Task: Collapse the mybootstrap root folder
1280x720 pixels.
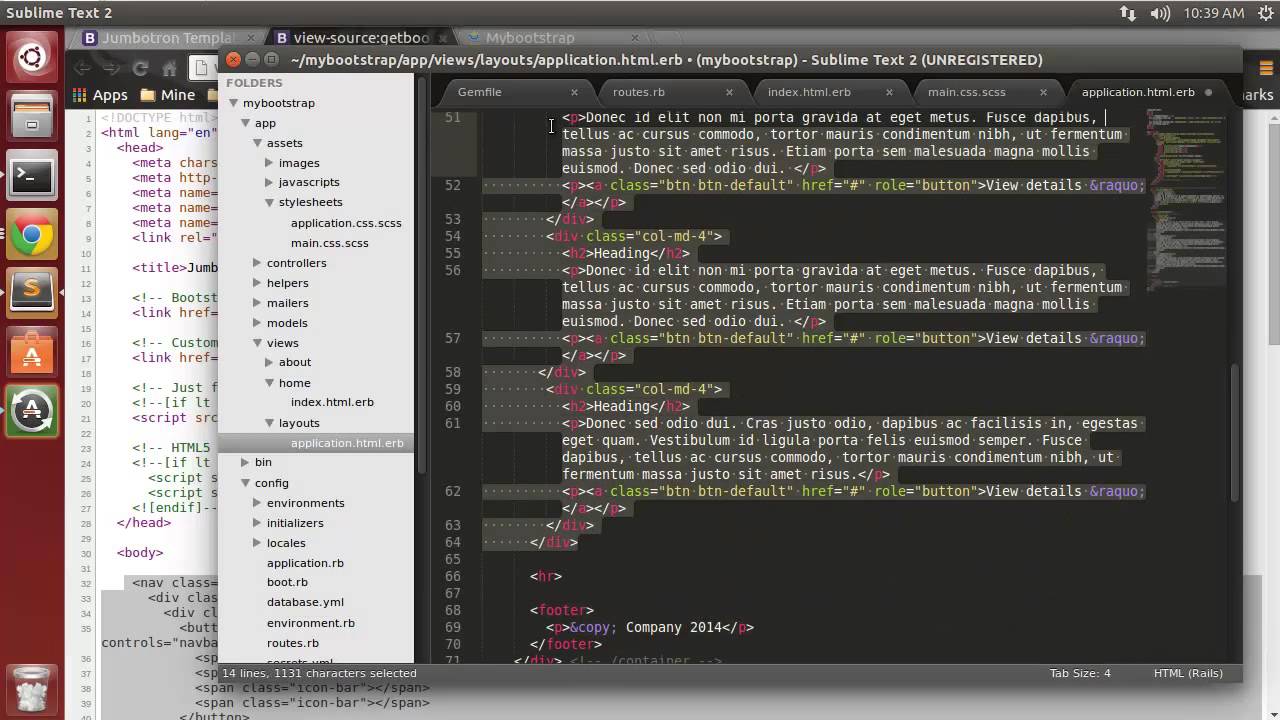Action: pos(234,103)
